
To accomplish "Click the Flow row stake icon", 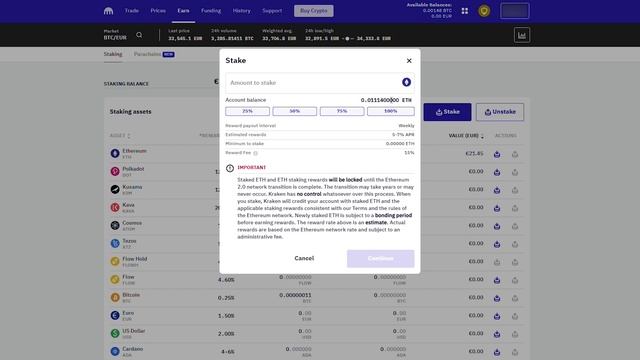I will click(x=497, y=280).
